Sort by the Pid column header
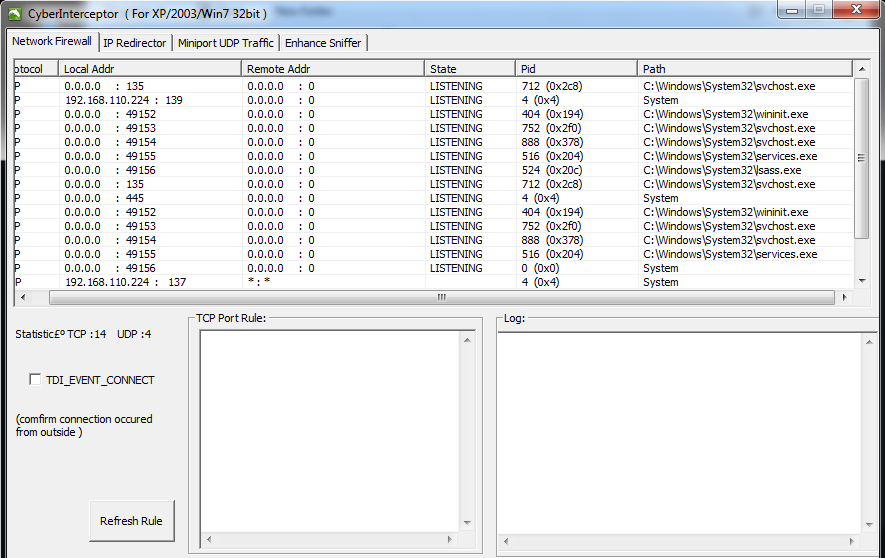The height and width of the screenshot is (558, 885). tap(576, 69)
